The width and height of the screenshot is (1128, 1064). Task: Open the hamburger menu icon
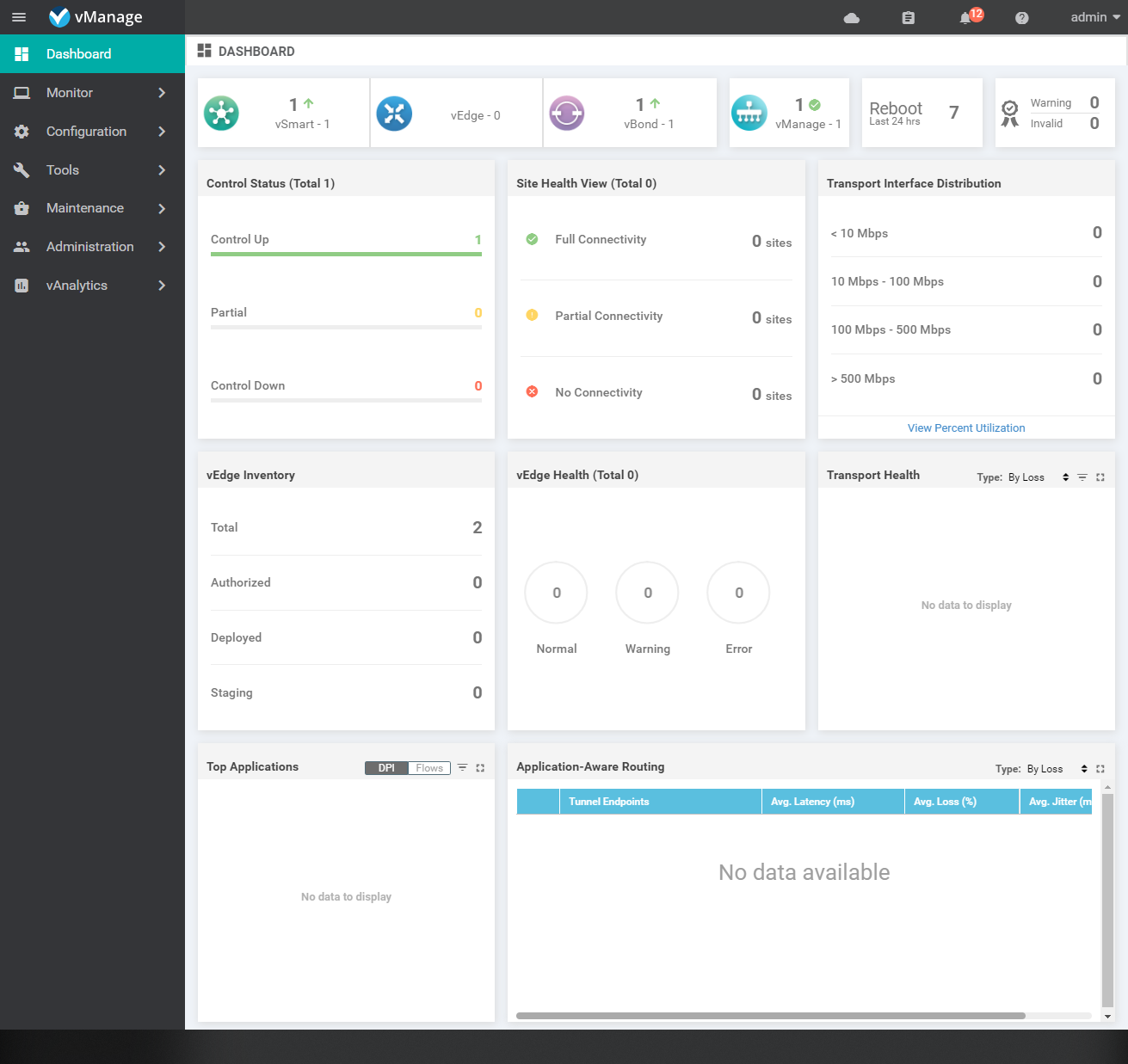pos(19,17)
